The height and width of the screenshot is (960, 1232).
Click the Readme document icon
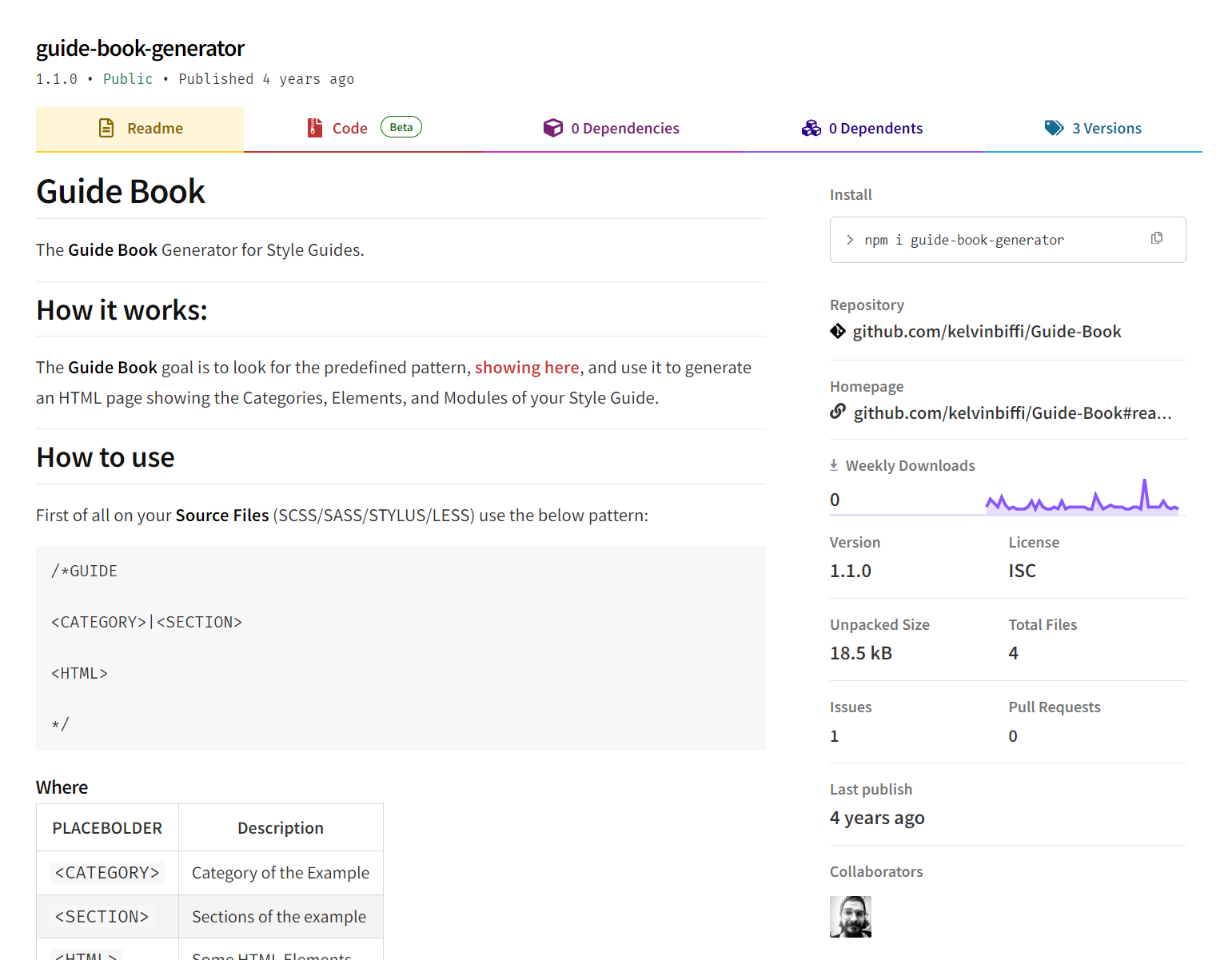click(x=106, y=128)
